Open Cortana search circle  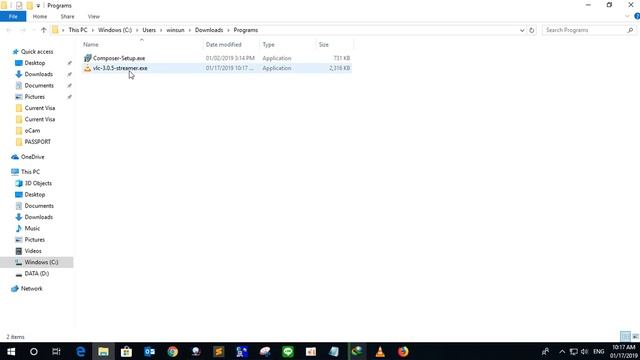(x=33, y=351)
